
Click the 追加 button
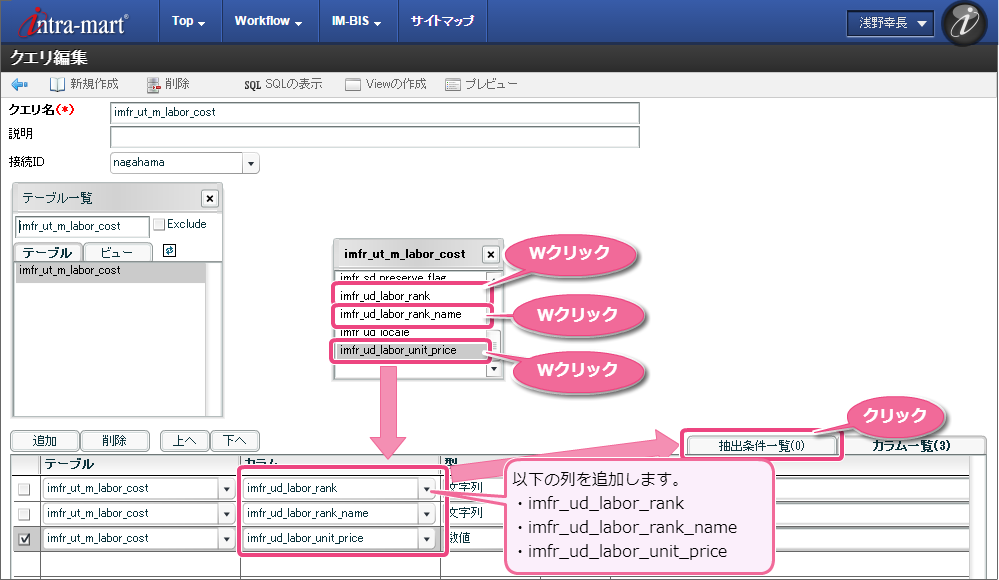(45, 440)
